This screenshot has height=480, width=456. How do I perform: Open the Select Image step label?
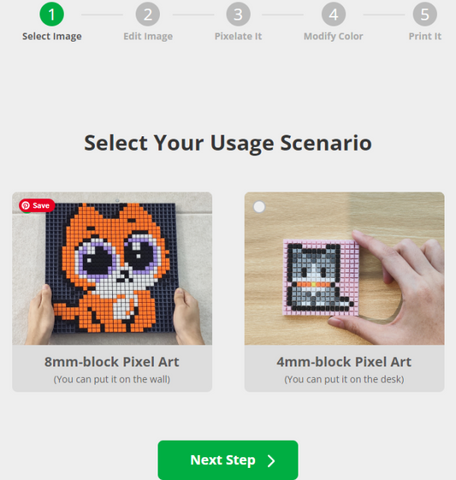pyautogui.click(x=52, y=36)
